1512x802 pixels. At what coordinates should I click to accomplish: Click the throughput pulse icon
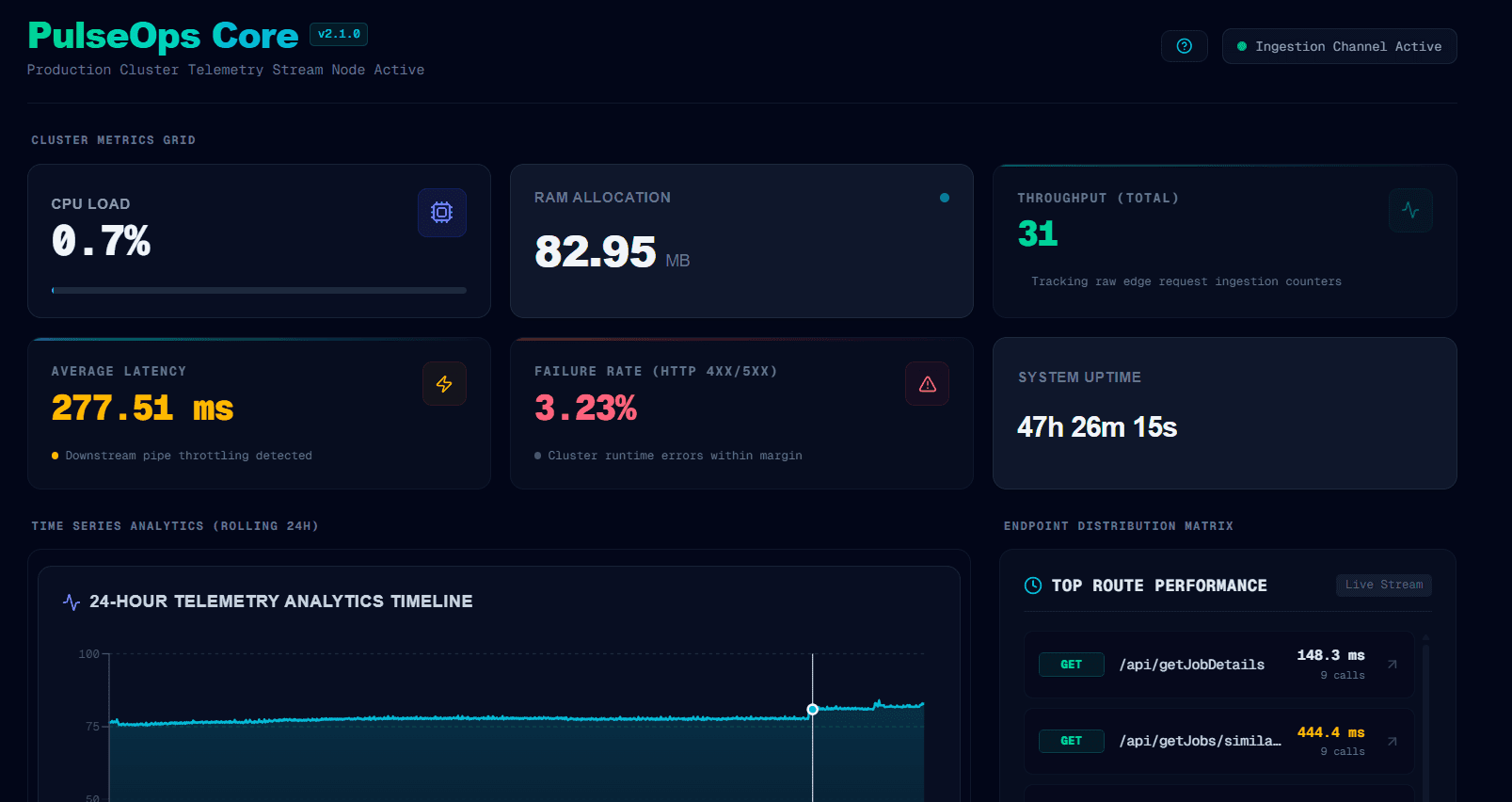tap(1410, 210)
